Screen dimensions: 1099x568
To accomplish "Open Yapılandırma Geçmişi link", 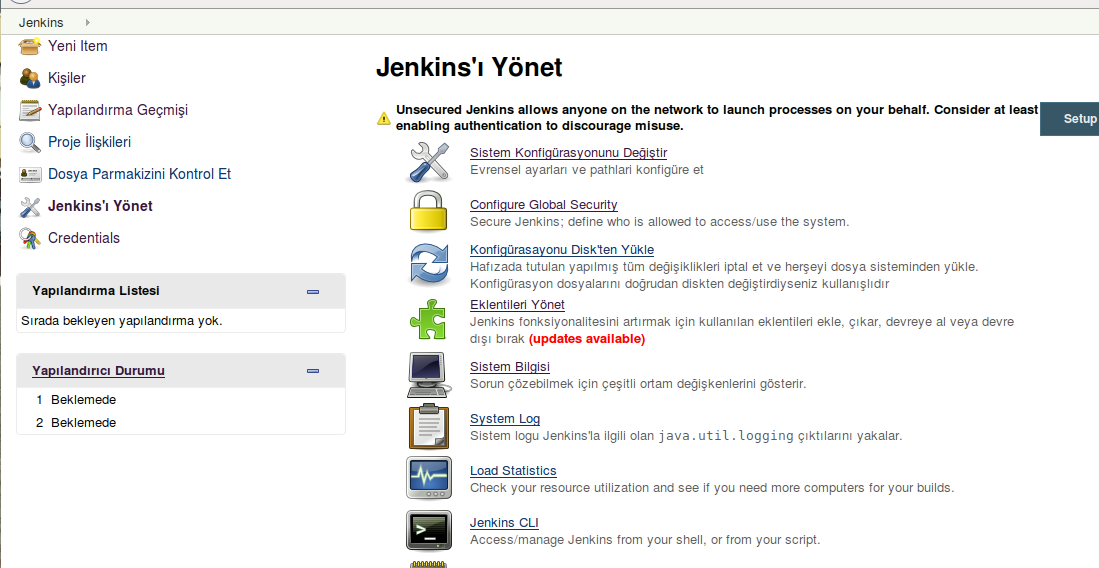I will (118, 110).
